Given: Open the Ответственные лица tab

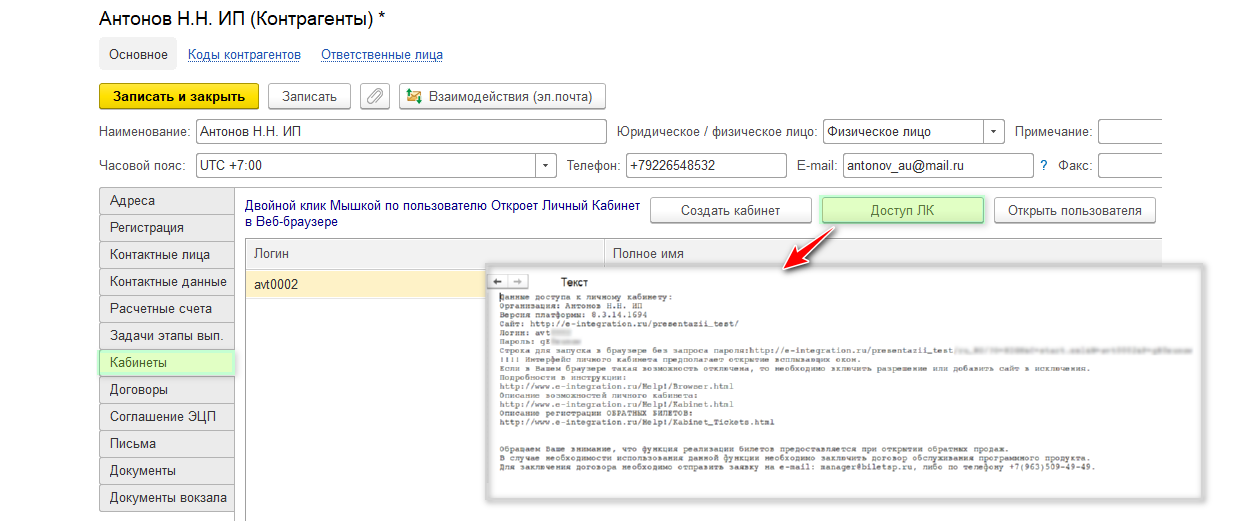Looking at the screenshot, I should tap(382, 55).
